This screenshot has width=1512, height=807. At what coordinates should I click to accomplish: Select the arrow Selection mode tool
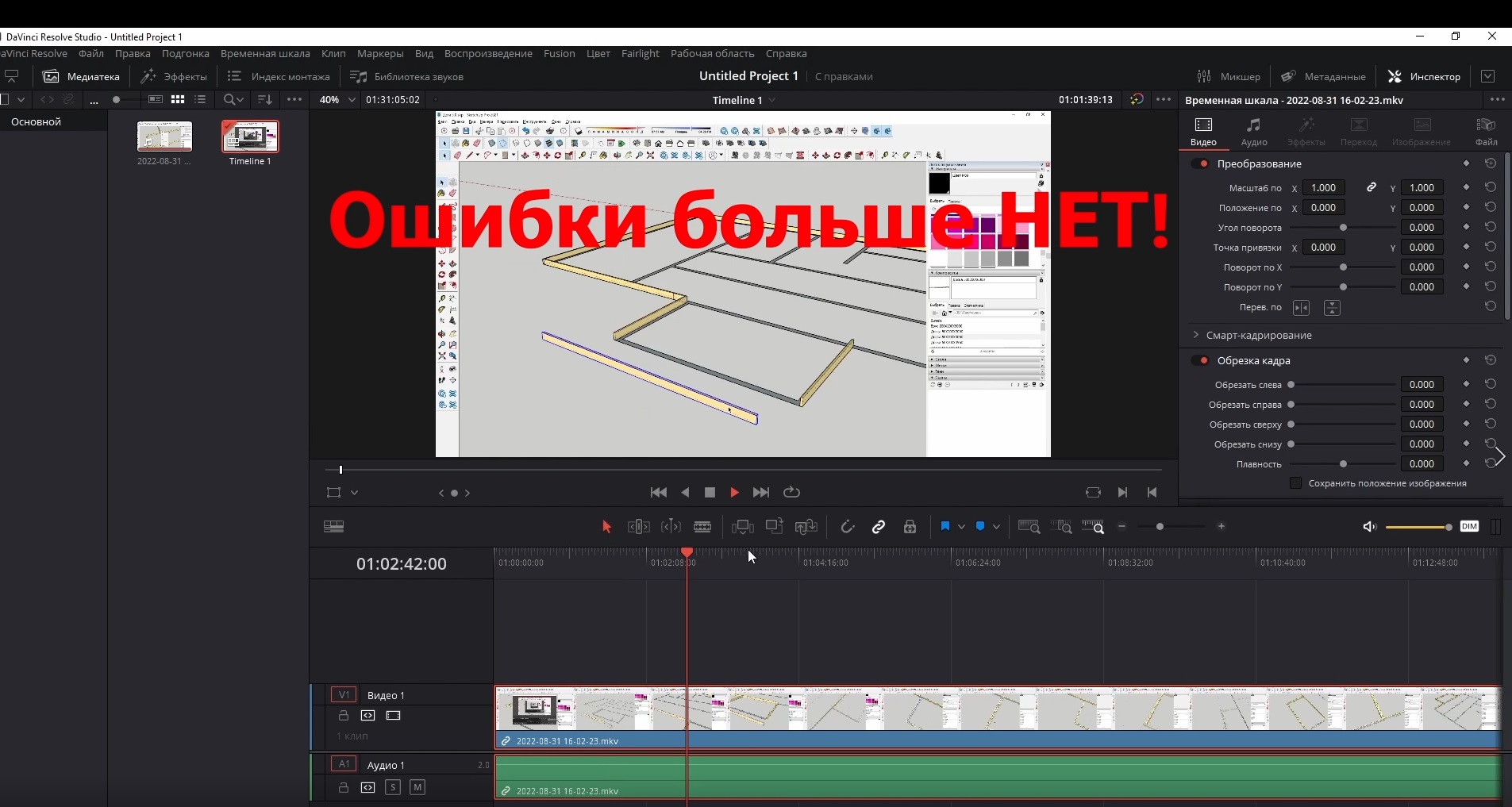pos(606,527)
